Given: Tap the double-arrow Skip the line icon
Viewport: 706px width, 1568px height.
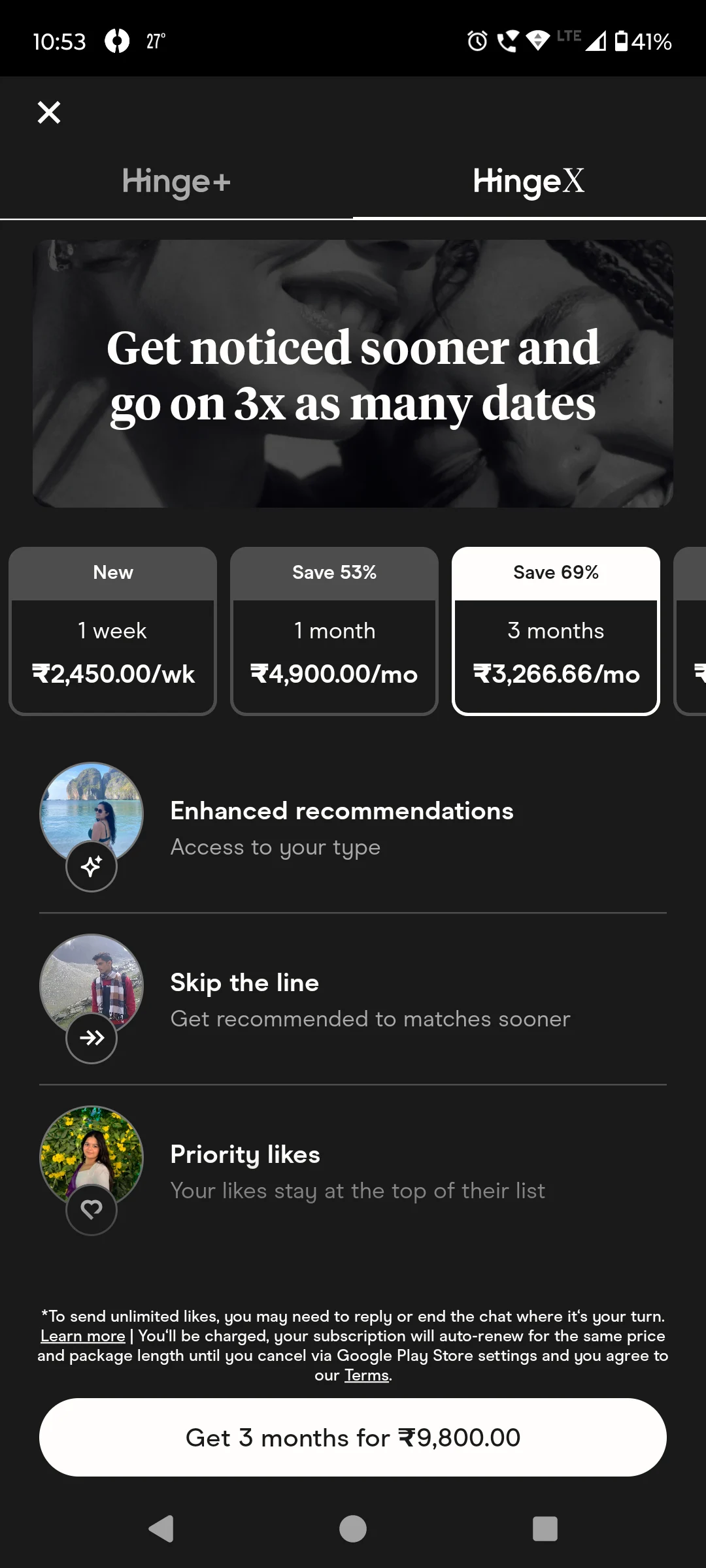Looking at the screenshot, I should (92, 1038).
